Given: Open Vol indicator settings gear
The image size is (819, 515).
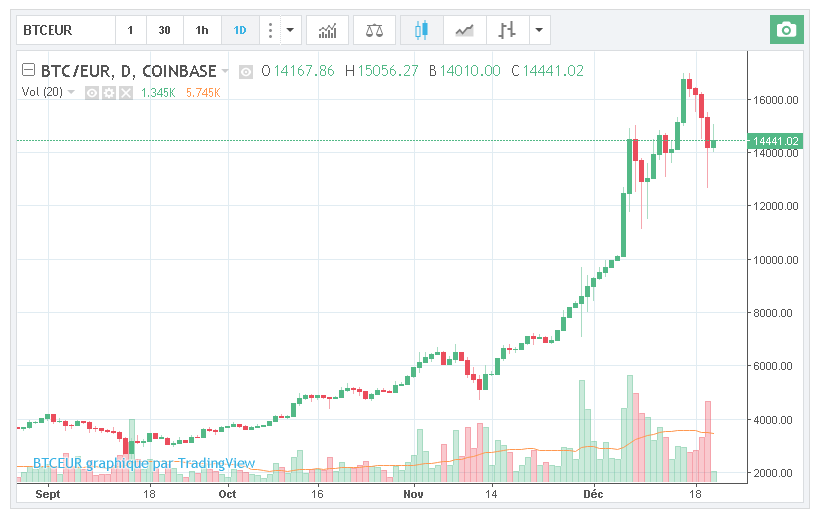Looking at the screenshot, I should 108,92.
